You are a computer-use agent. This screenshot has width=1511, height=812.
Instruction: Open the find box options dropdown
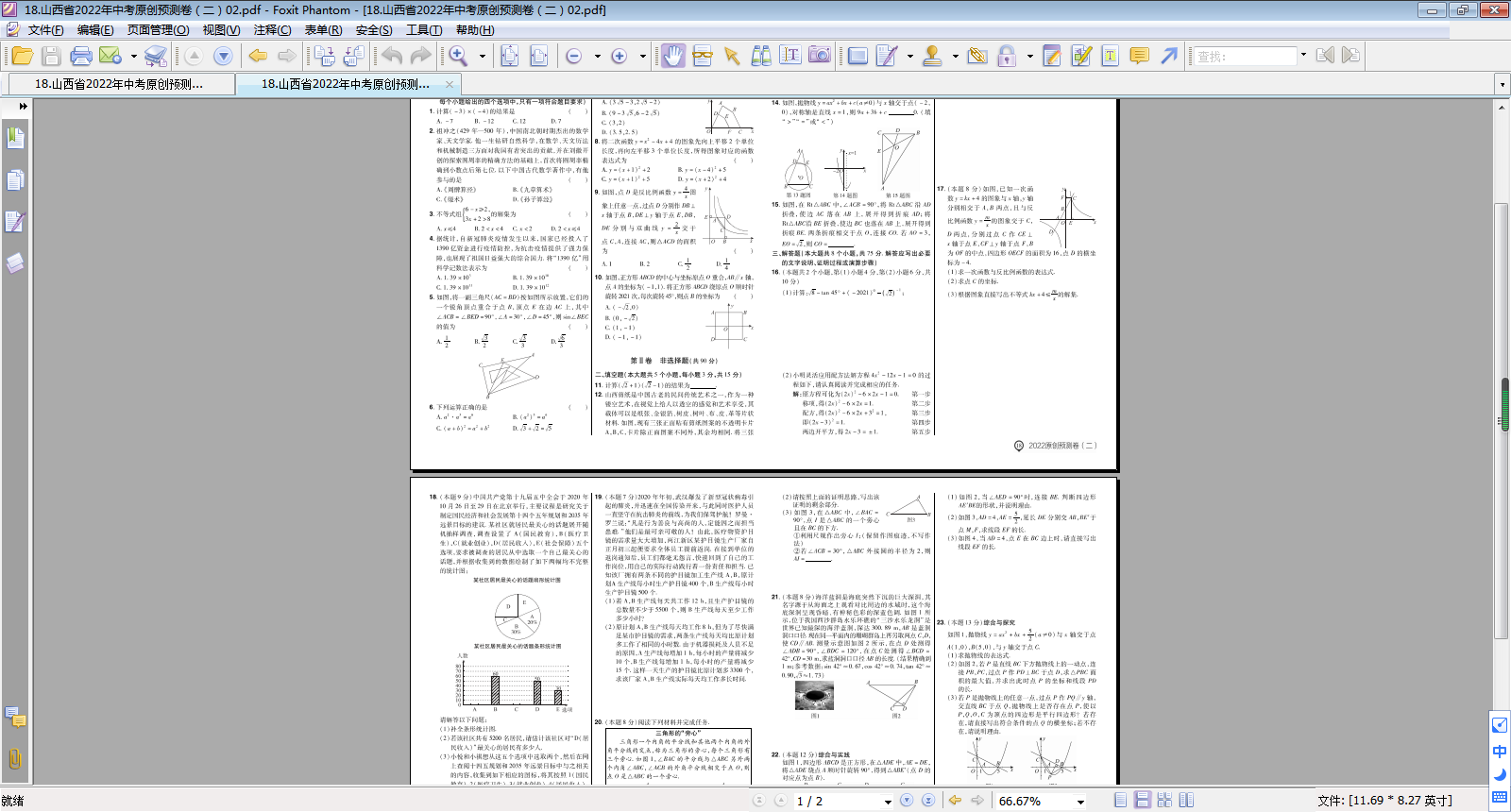click(x=1303, y=56)
